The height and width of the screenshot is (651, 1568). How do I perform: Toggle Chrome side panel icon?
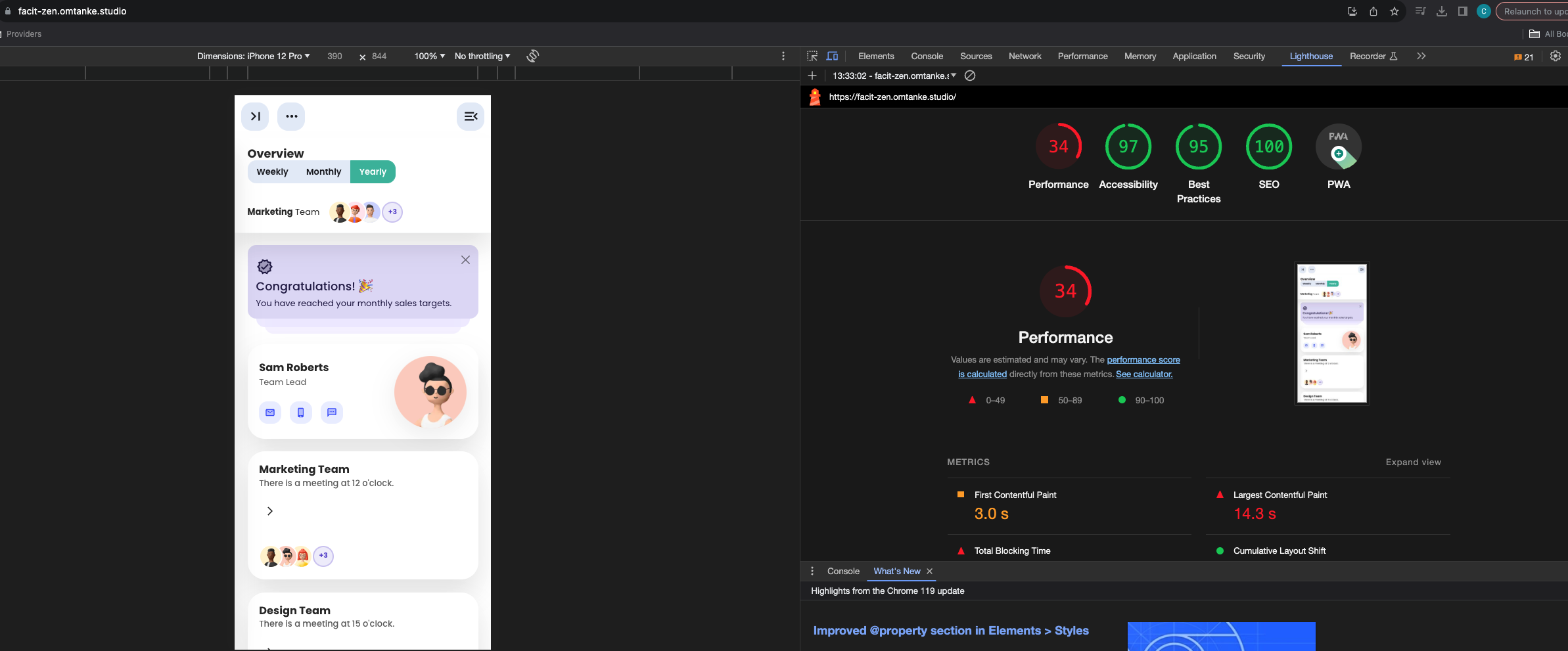tap(1462, 11)
